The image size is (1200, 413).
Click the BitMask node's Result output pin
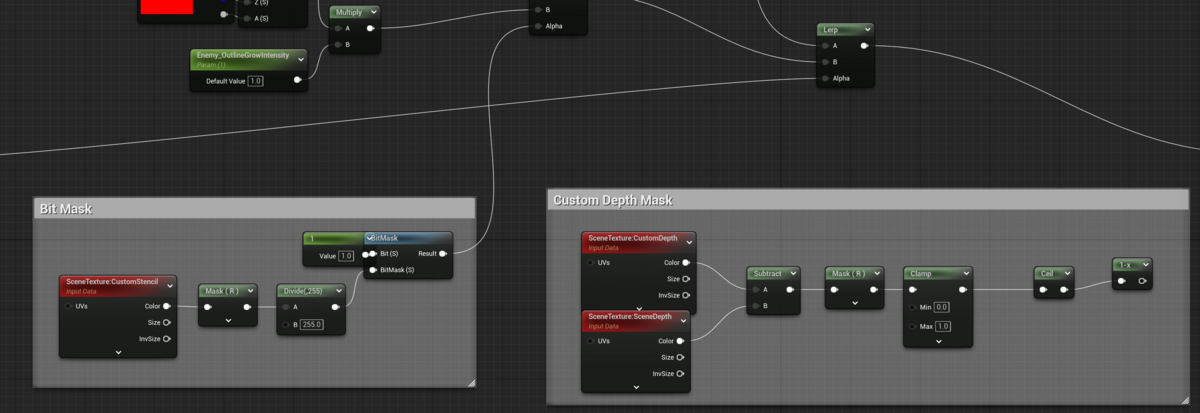tap(443, 254)
